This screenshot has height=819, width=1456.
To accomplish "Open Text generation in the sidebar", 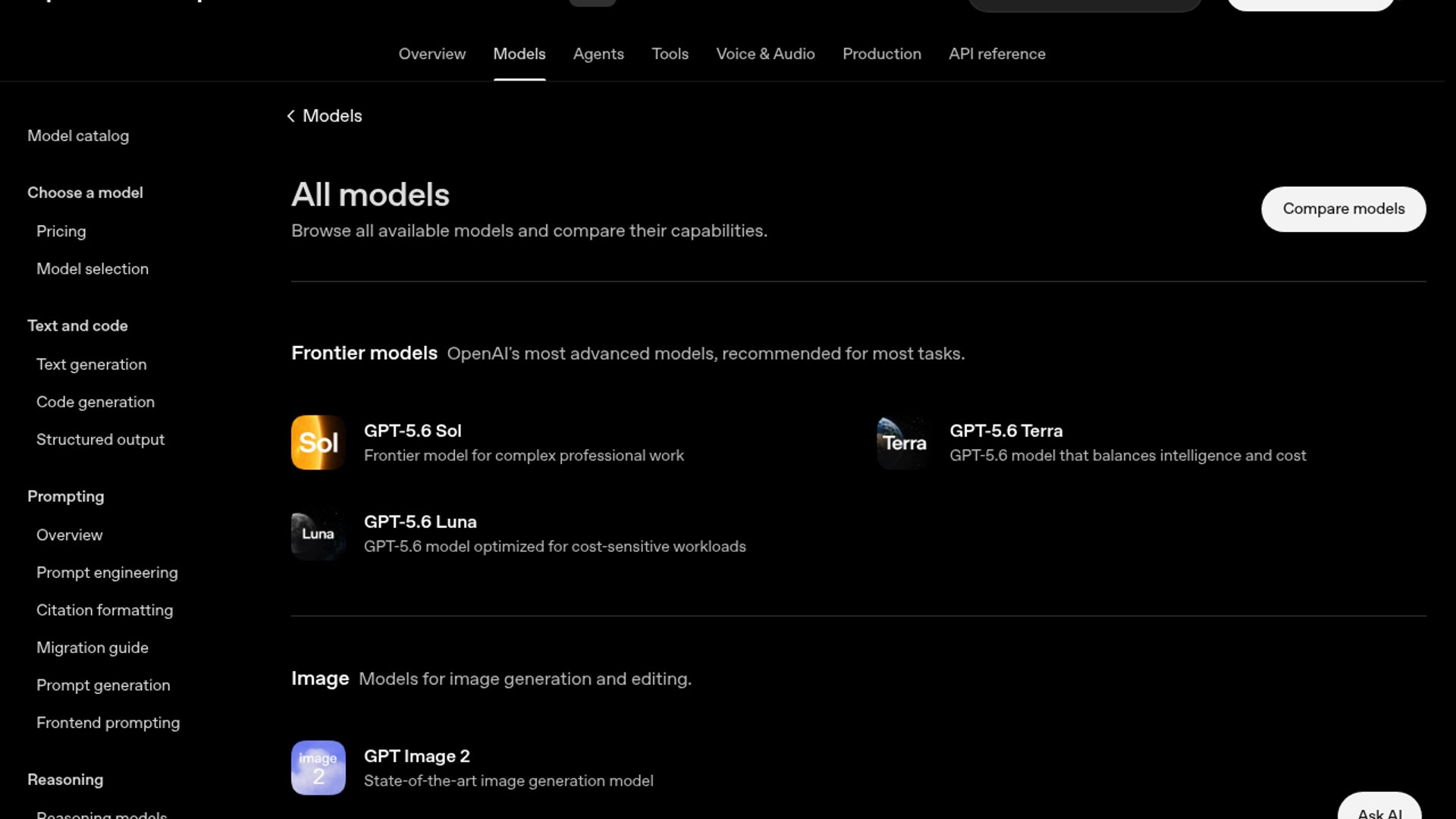I will [92, 364].
